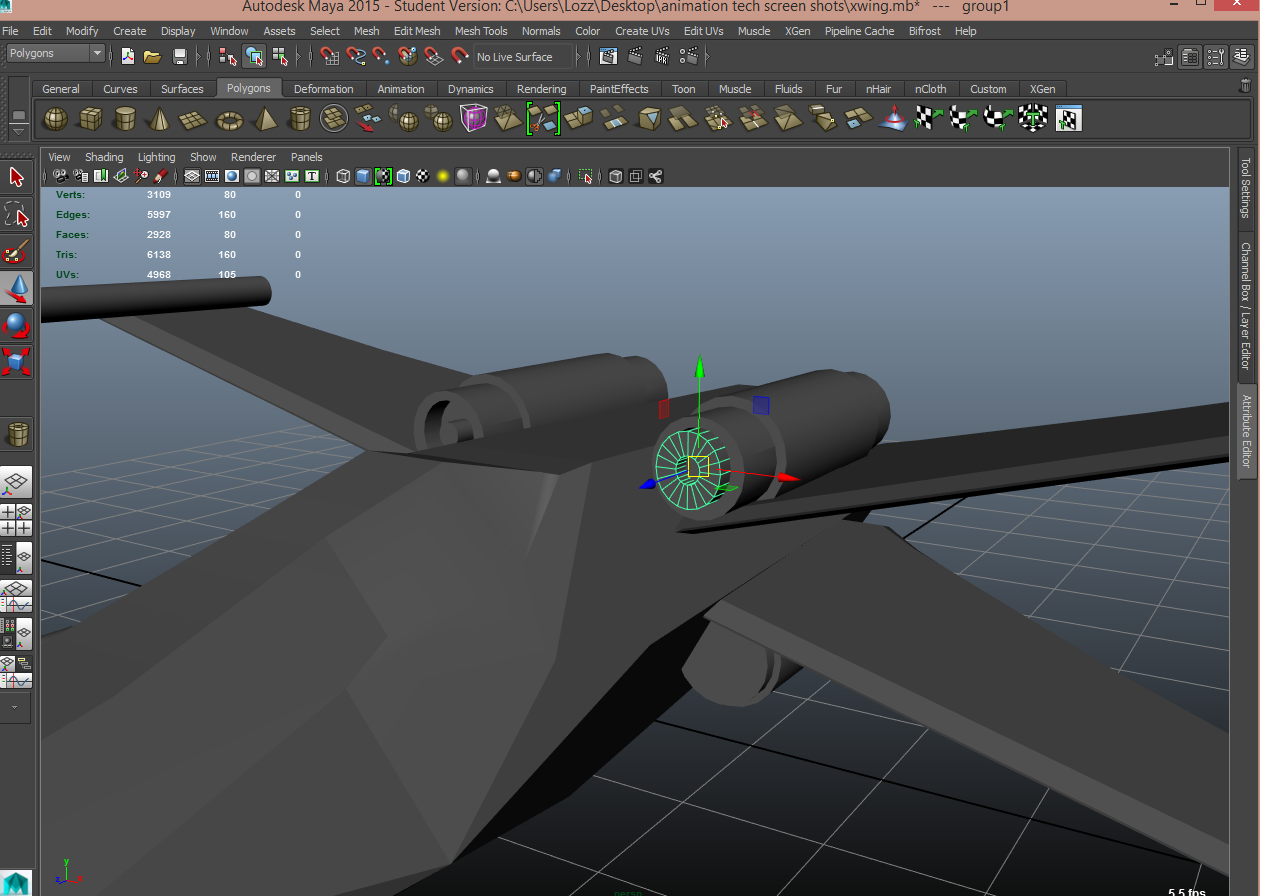Viewport: 1263px width, 896px height.
Task: Open the shelf options arrow menu
Action: click(18, 131)
